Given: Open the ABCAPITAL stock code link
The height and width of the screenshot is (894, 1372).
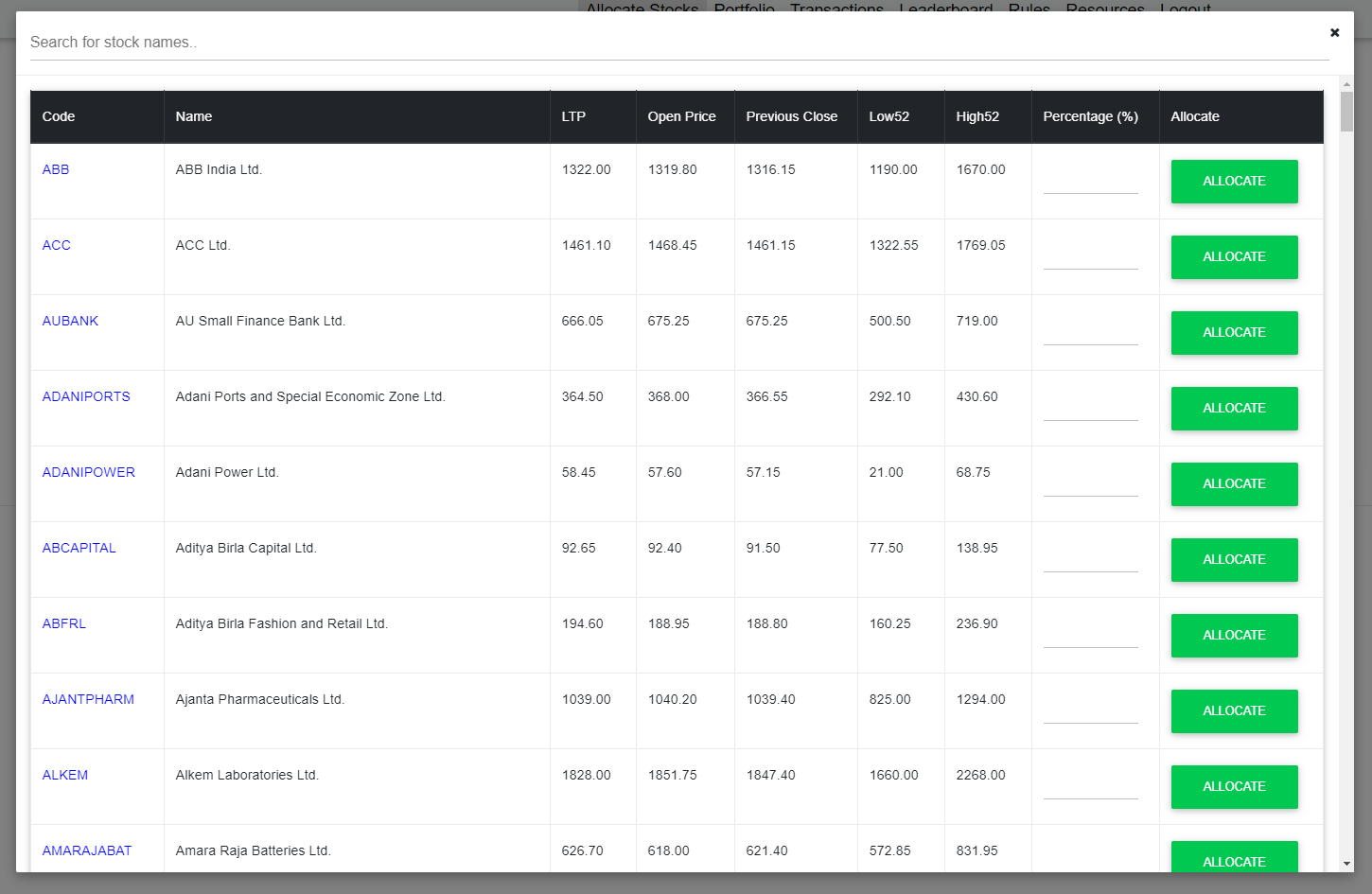Looking at the screenshot, I should pos(79,548).
